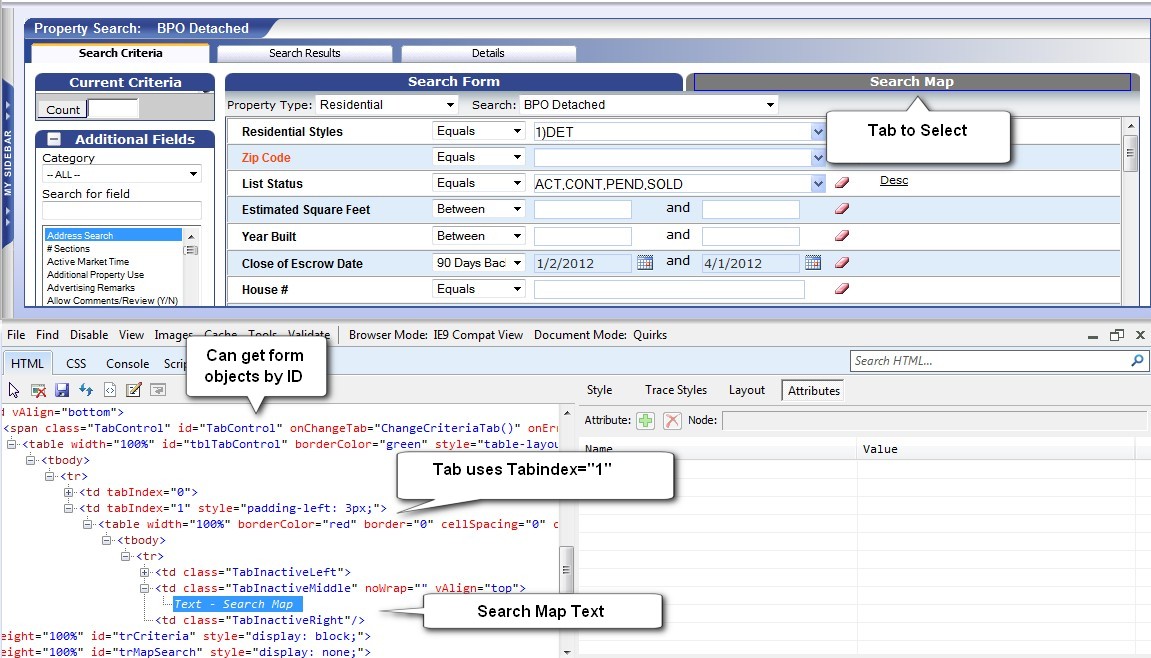
Task: Open the 90 Days Back date range dropdown
Action: pyautogui.click(x=479, y=263)
